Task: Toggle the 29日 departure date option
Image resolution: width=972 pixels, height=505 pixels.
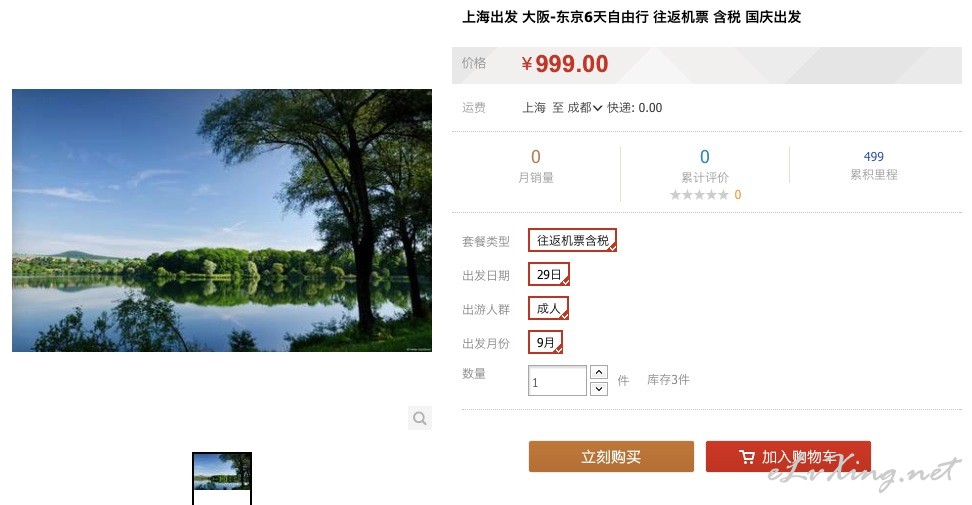Action: click(549, 274)
